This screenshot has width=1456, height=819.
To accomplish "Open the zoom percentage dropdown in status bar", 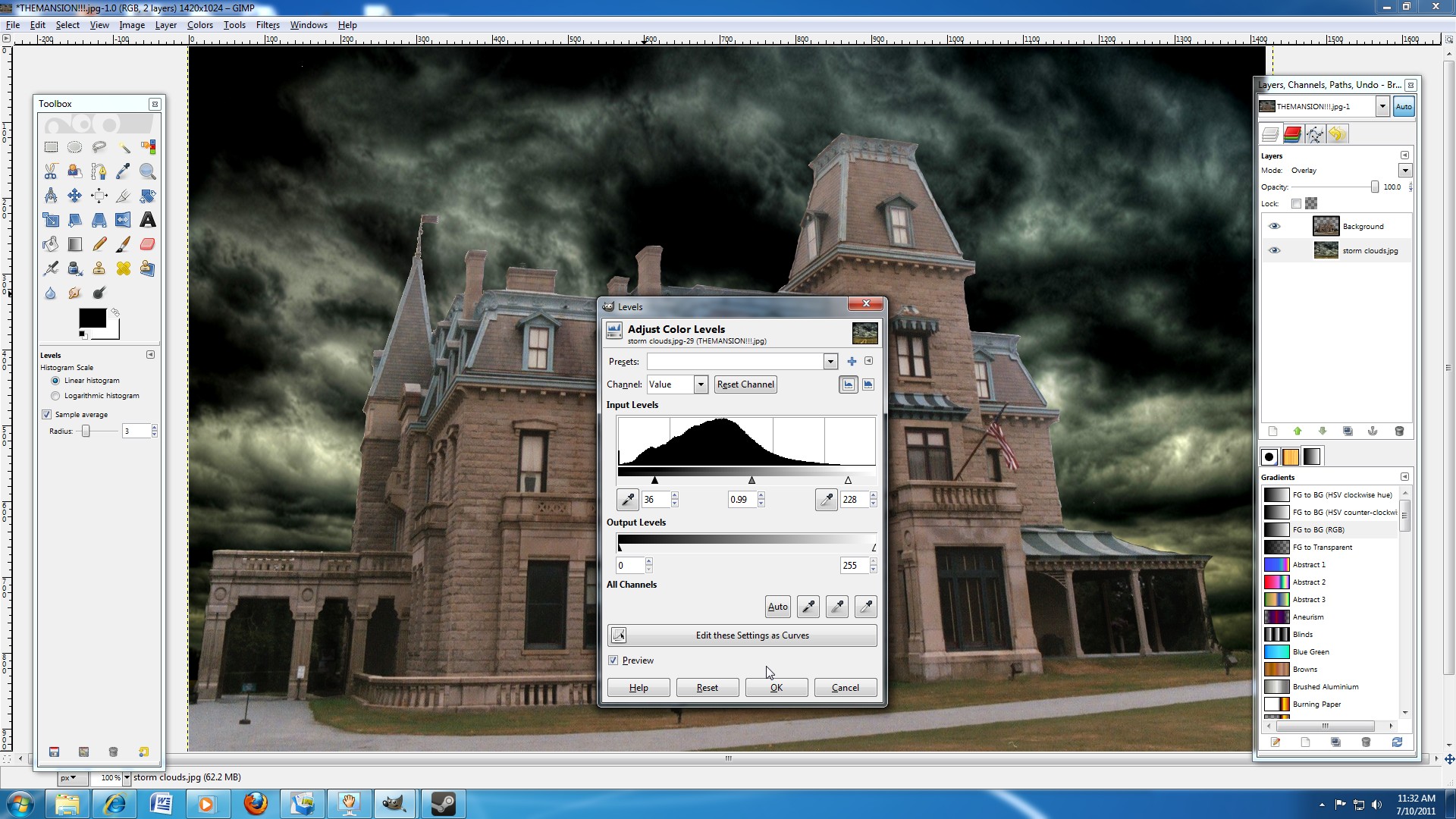I will (127, 777).
